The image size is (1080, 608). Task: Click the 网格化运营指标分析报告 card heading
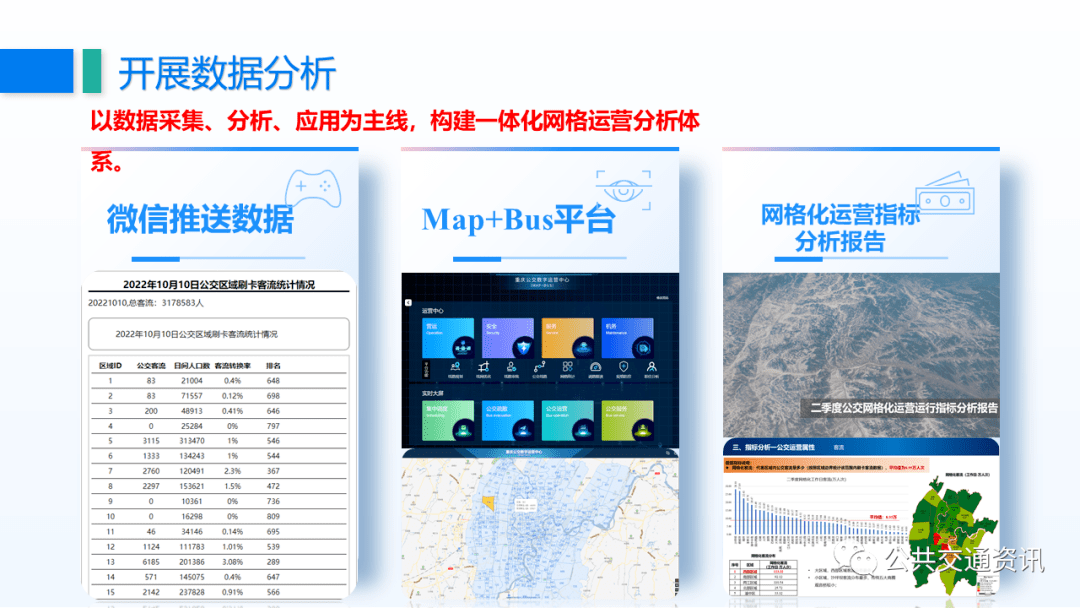coord(840,228)
